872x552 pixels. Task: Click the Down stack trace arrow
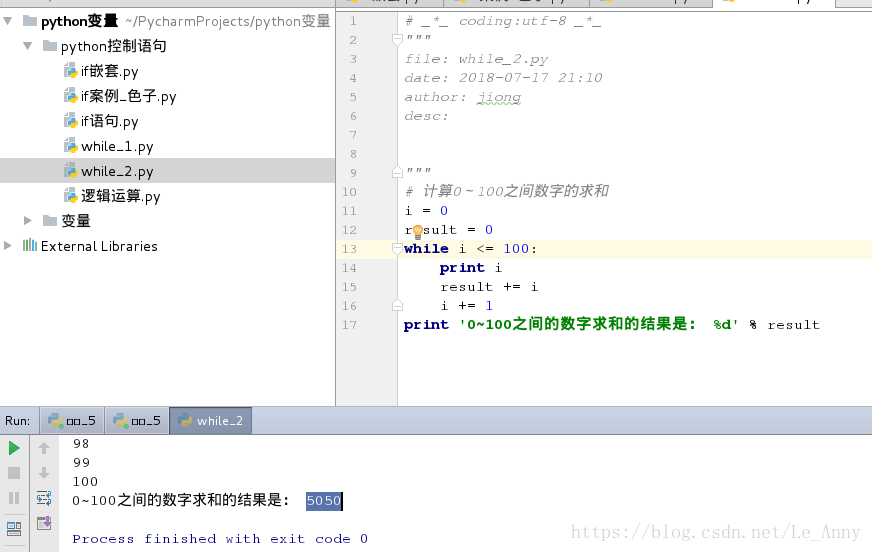pyautogui.click(x=44, y=473)
